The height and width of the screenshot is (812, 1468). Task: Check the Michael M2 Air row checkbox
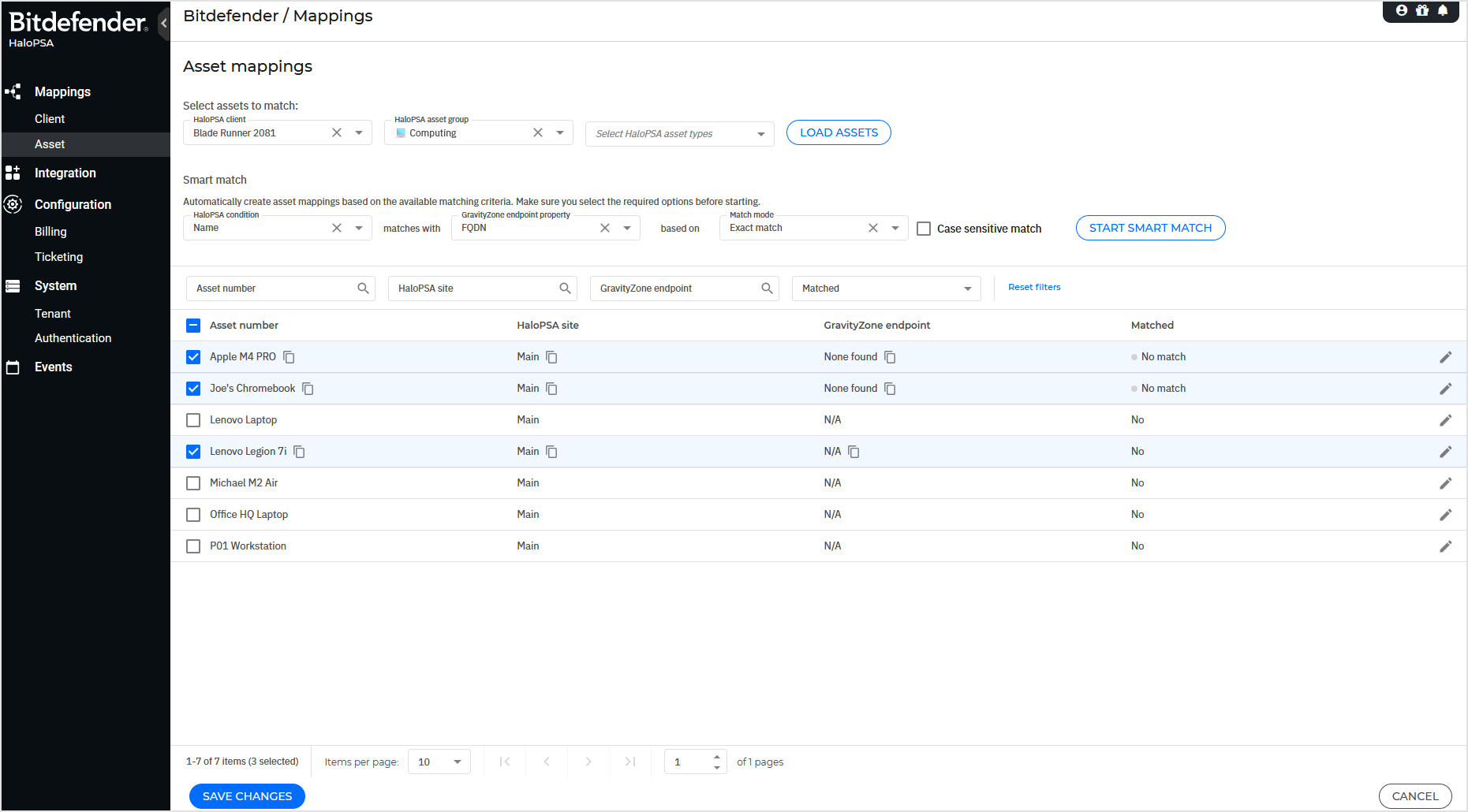(x=193, y=482)
